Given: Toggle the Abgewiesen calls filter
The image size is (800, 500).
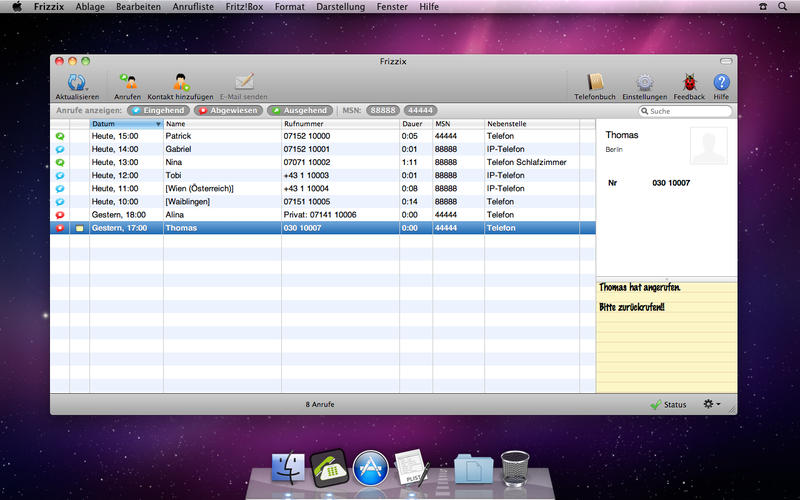Looking at the screenshot, I should coord(228,110).
